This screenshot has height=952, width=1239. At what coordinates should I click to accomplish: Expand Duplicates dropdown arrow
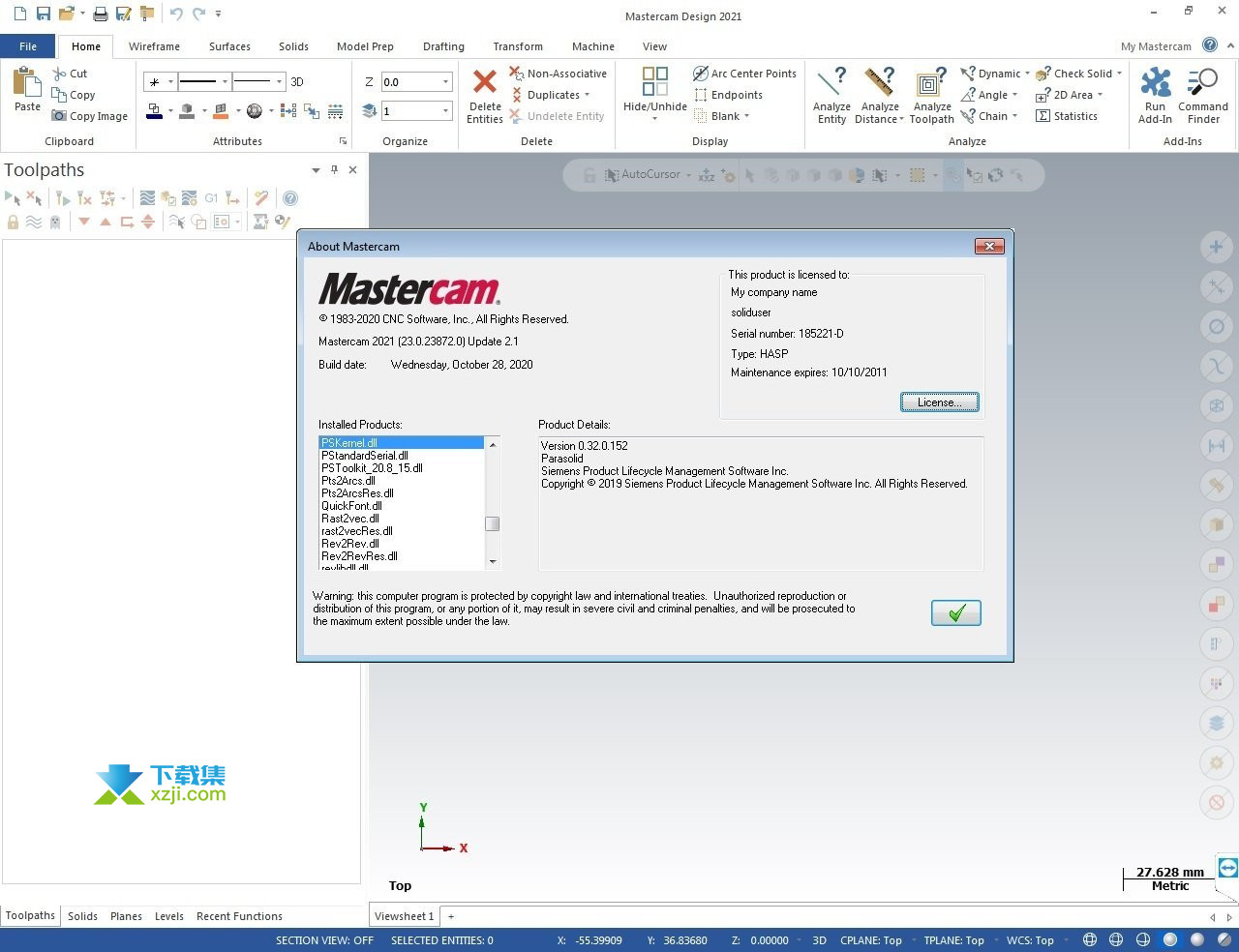pyautogui.click(x=587, y=95)
